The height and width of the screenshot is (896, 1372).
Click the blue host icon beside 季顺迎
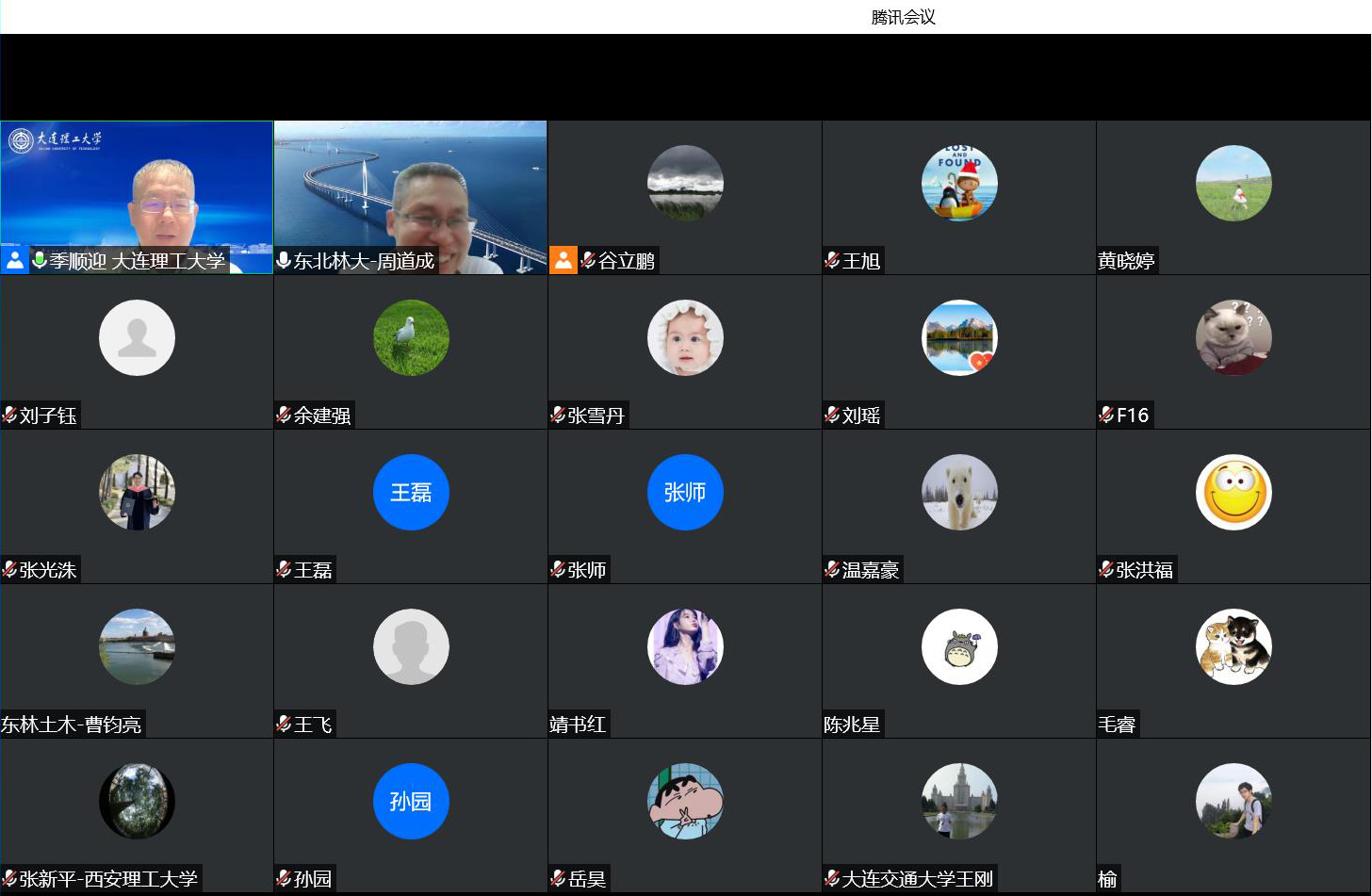click(x=15, y=261)
